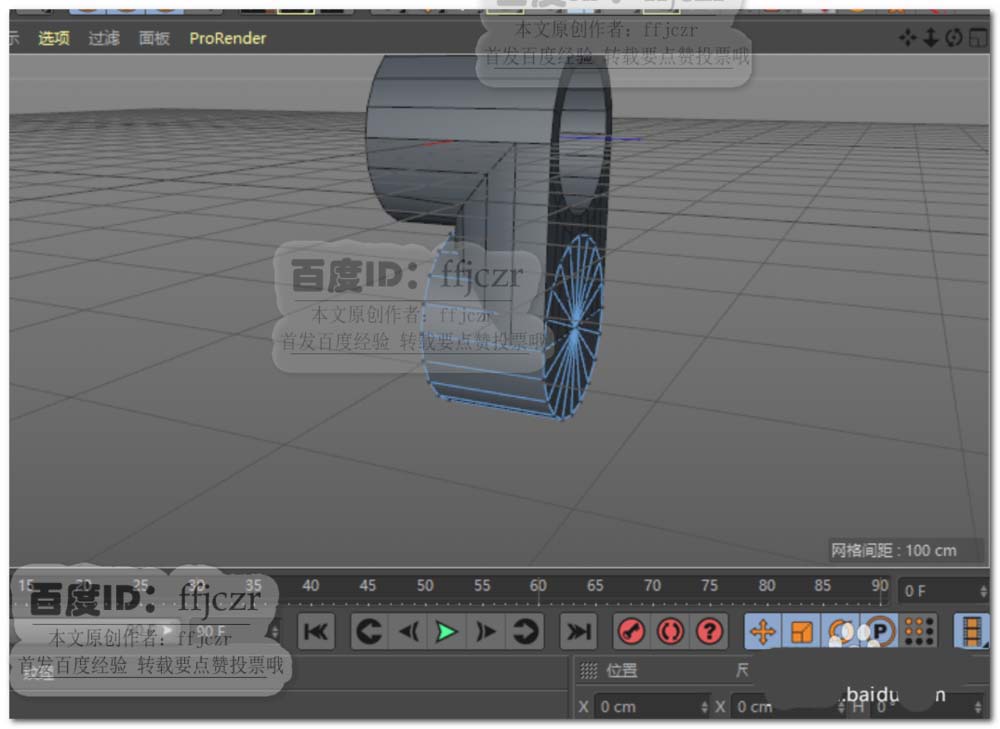Go to next keyframe
1000x729 pixels.
point(525,631)
